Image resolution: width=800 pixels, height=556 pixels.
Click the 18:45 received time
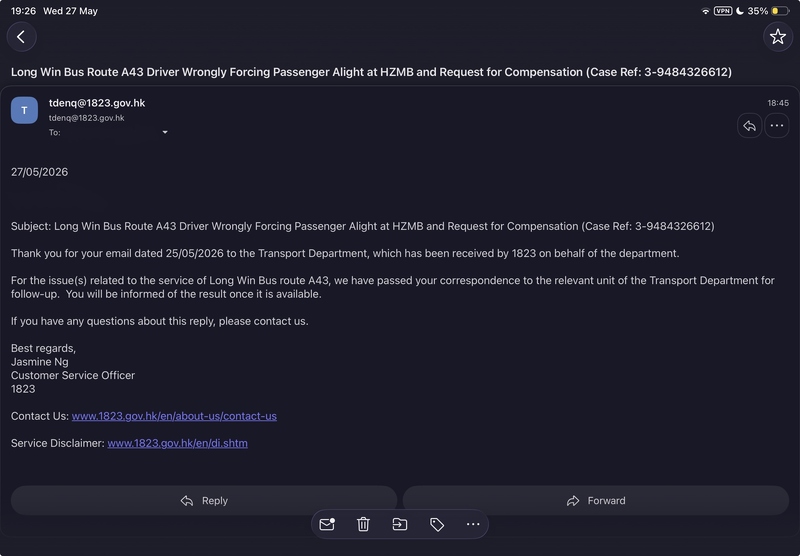click(x=778, y=103)
